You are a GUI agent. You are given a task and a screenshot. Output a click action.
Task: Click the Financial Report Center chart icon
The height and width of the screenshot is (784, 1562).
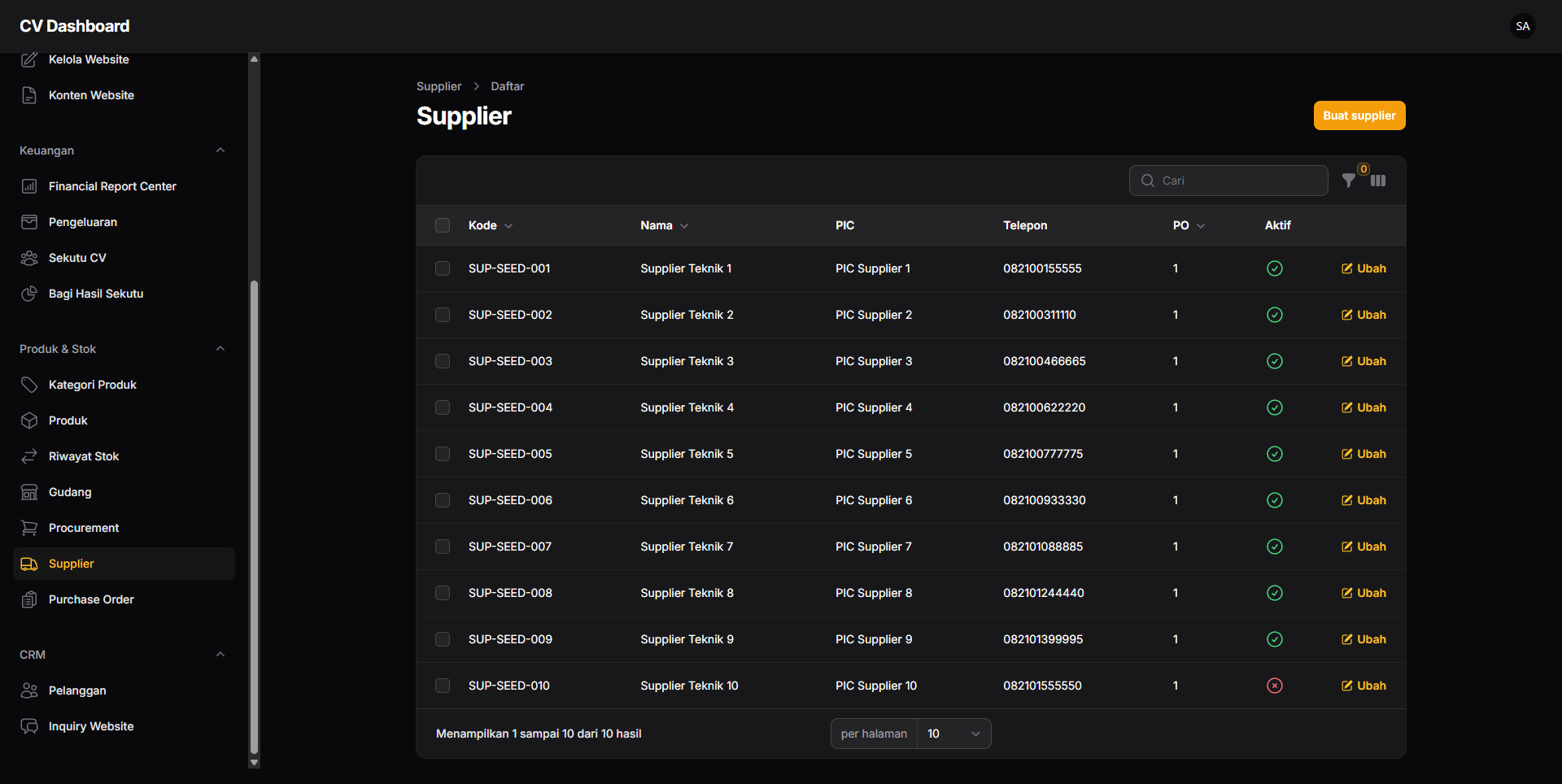coord(29,186)
